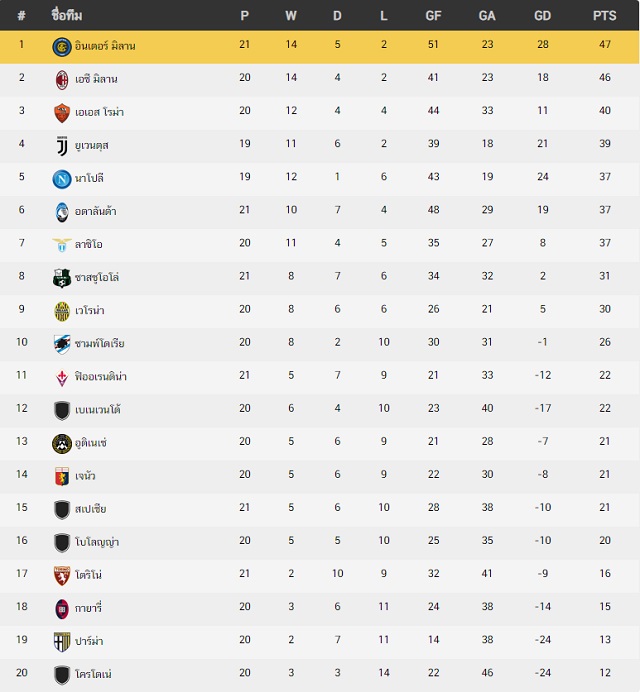Click the Torino bull crest
Image resolution: width=640 pixels, height=692 pixels.
pos(62,575)
